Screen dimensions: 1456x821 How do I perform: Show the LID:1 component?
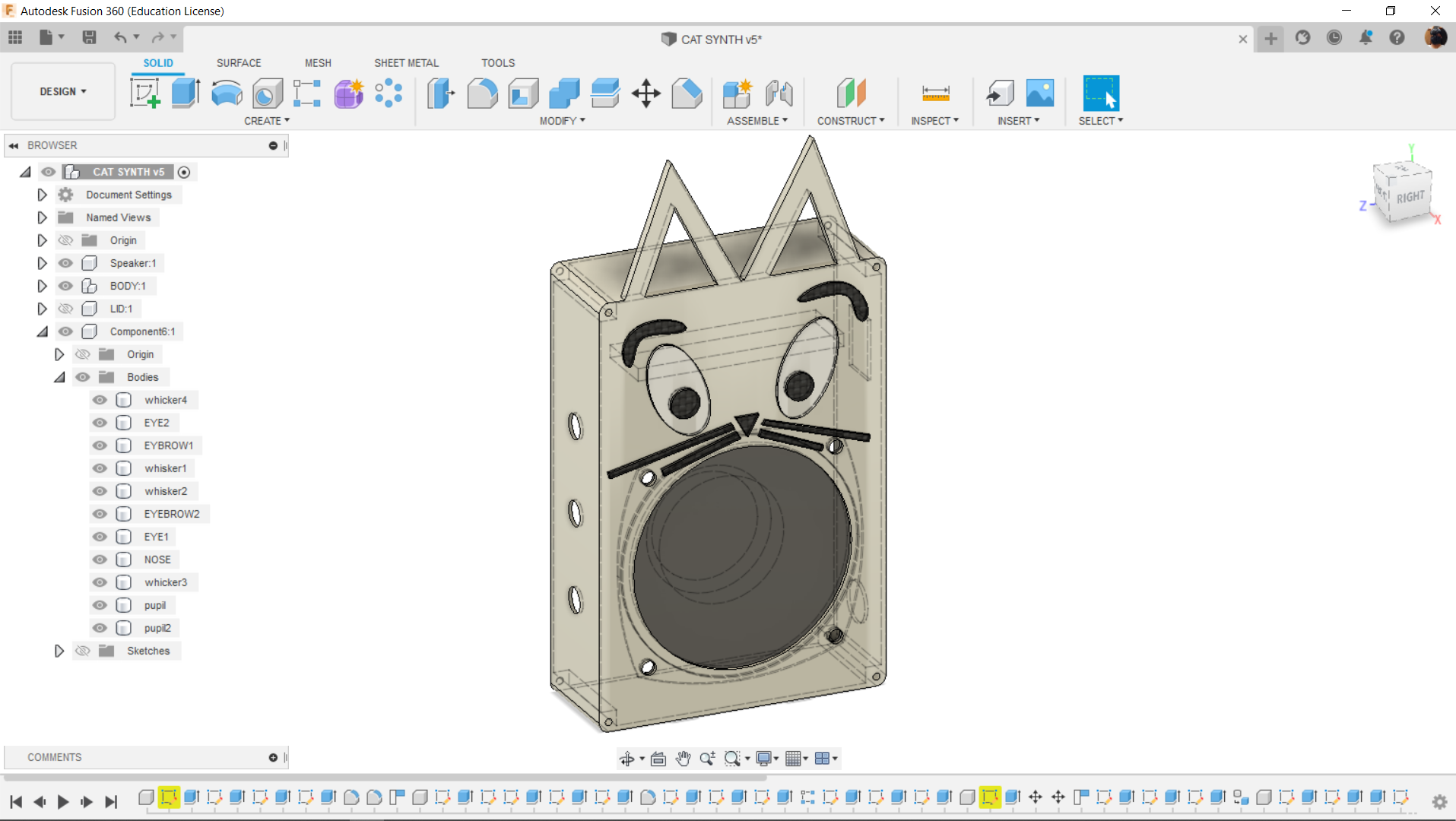[66, 309]
